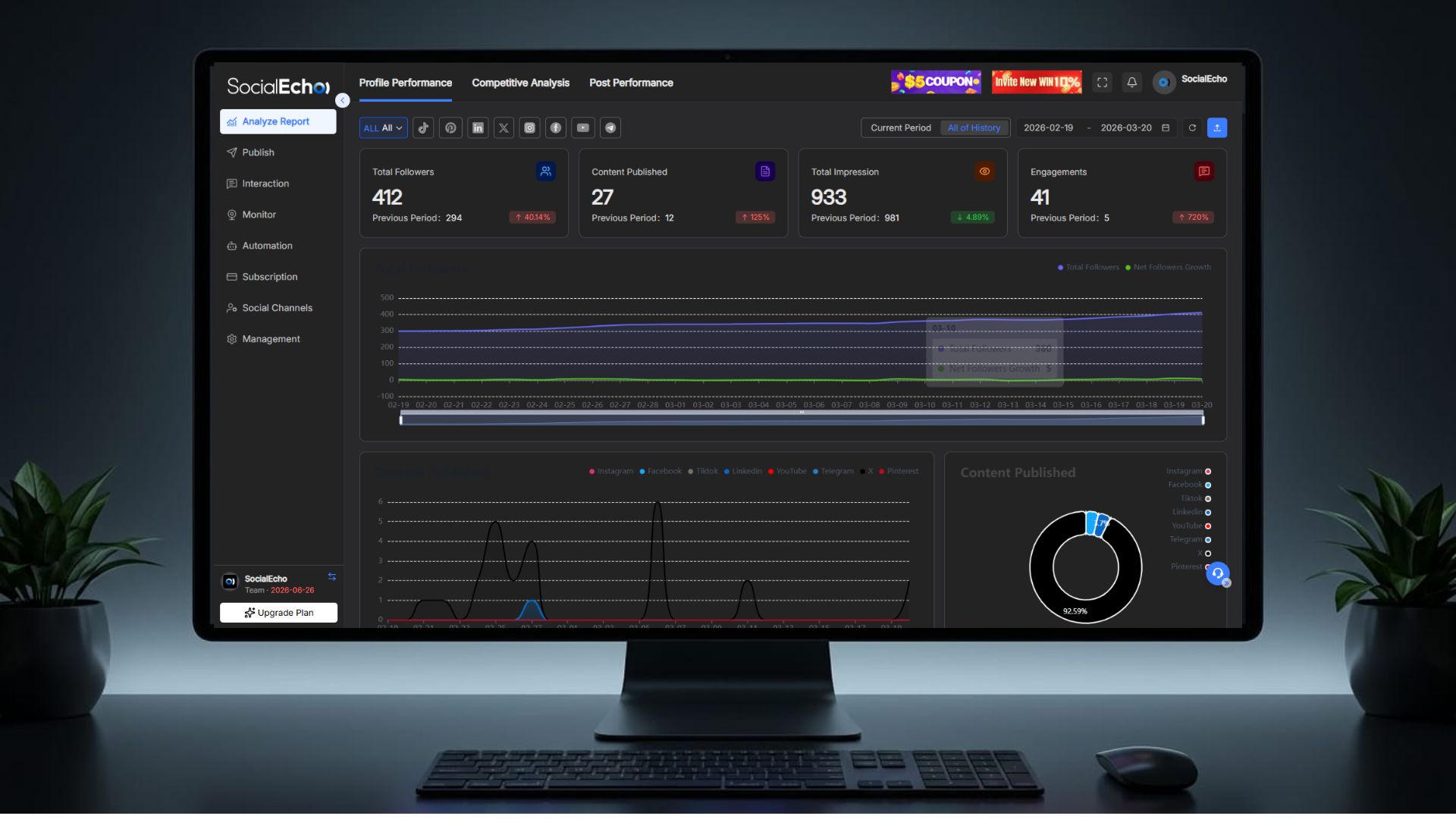The width and height of the screenshot is (1456, 819).
Task: Filter by Telegram platform icon
Action: 610,128
